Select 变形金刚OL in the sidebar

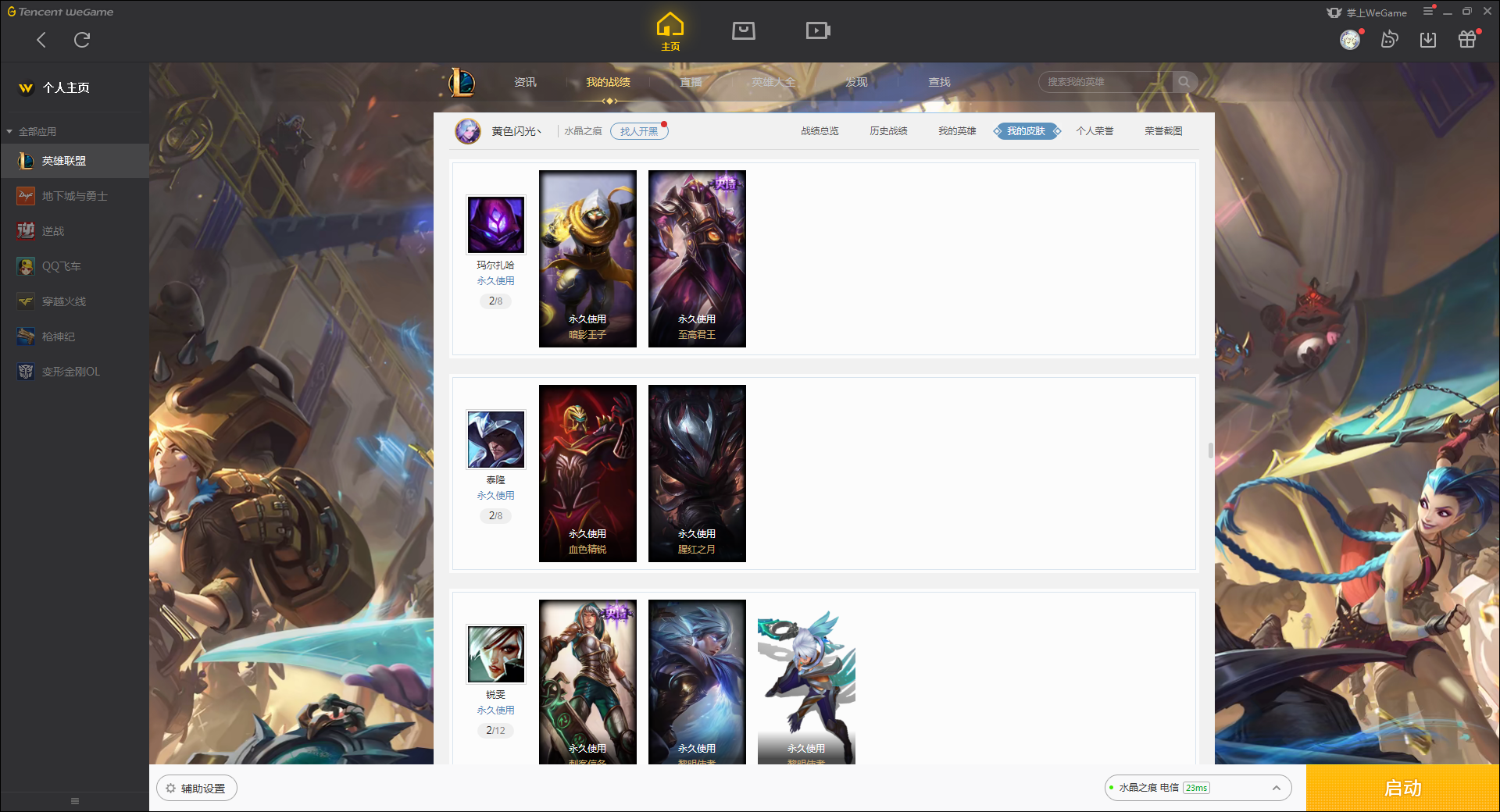74,372
